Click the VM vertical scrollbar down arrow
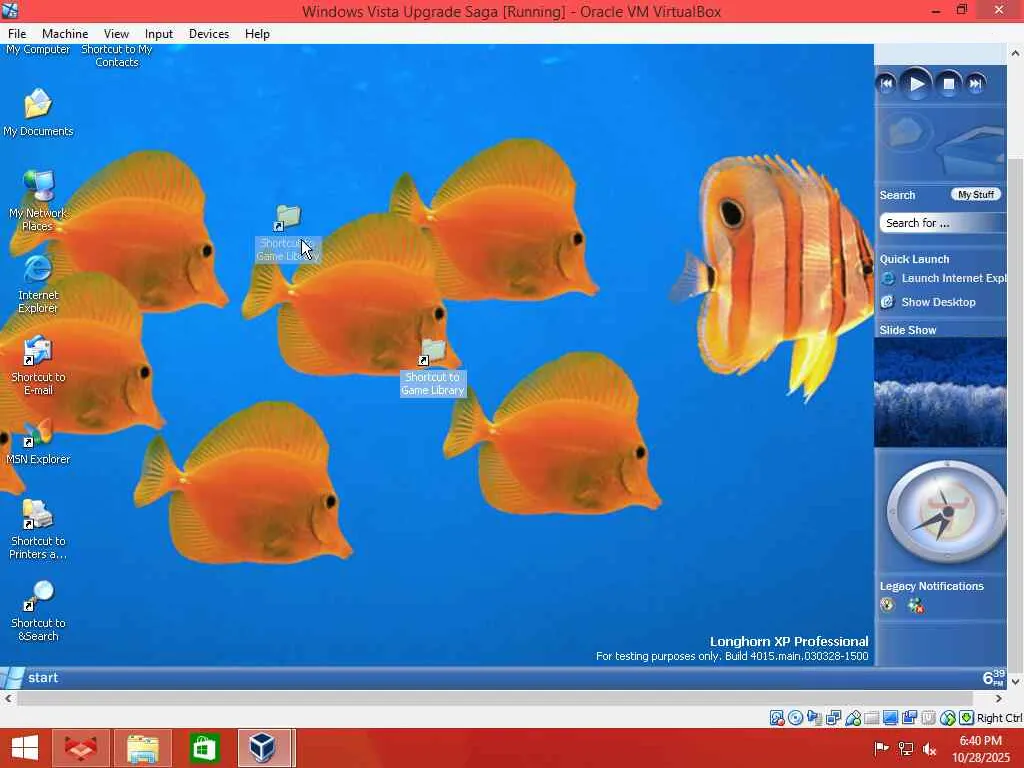 coord(1016,681)
